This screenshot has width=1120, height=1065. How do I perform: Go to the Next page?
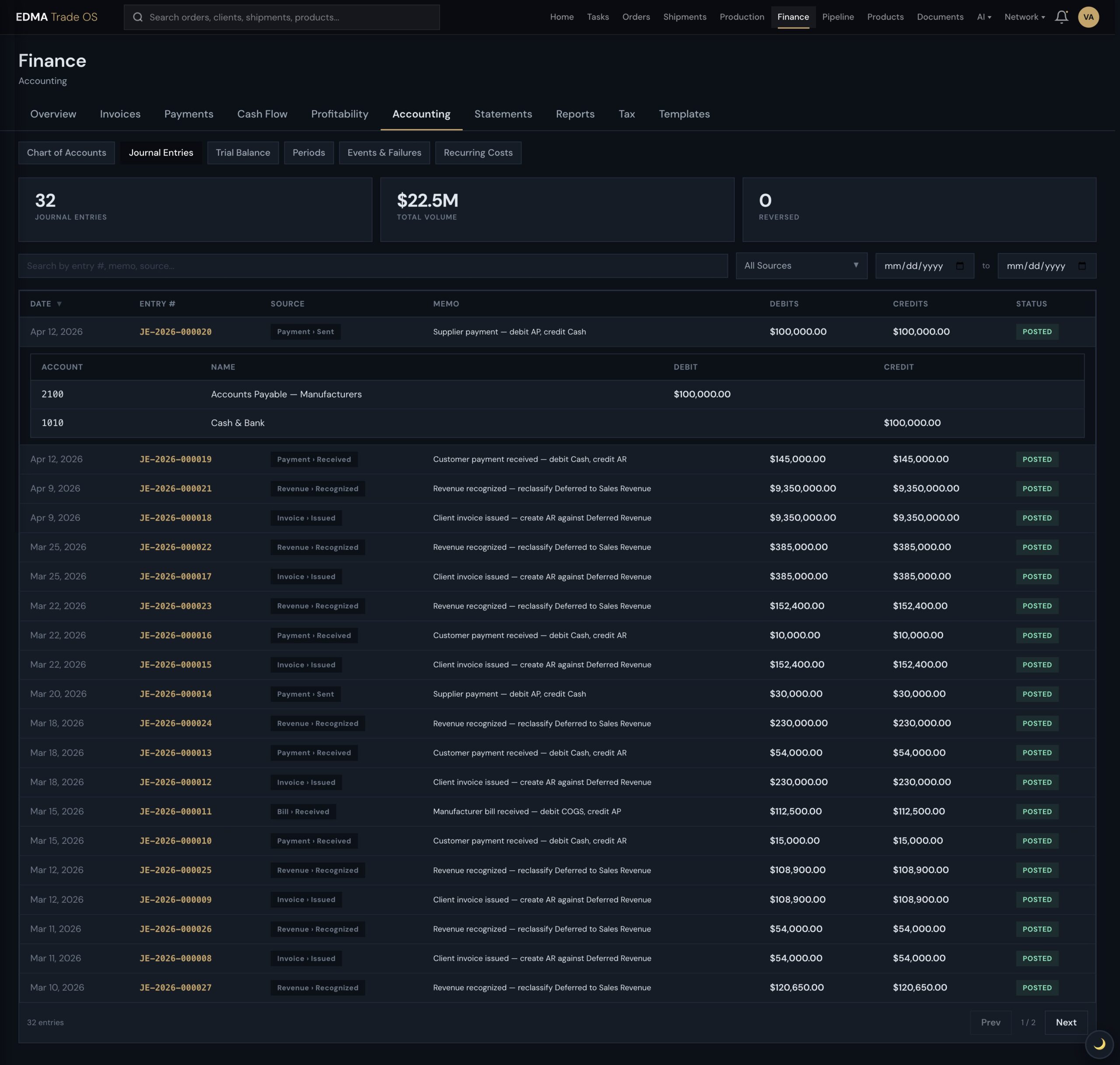(x=1065, y=1023)
